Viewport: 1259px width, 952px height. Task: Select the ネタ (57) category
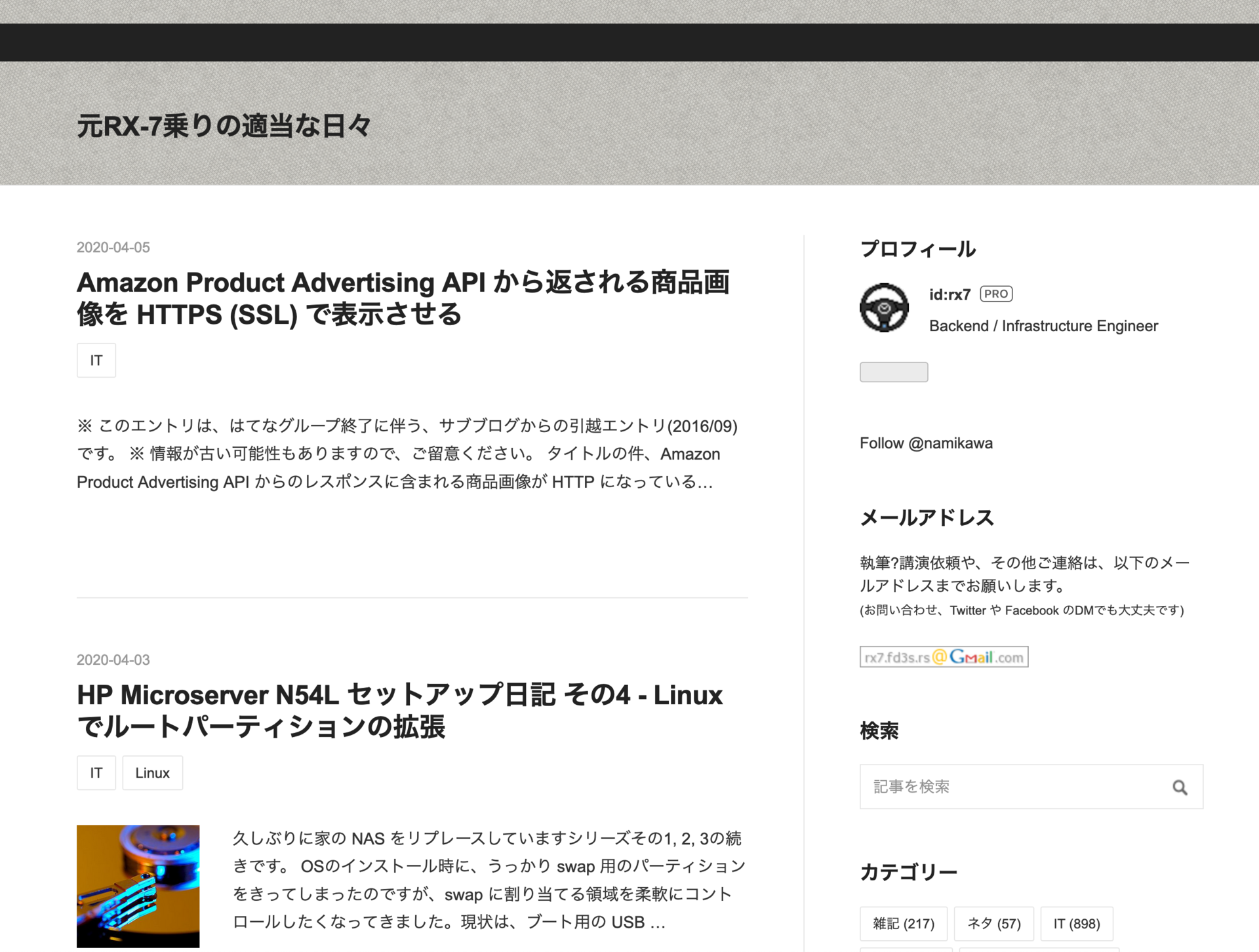[993, 923]
